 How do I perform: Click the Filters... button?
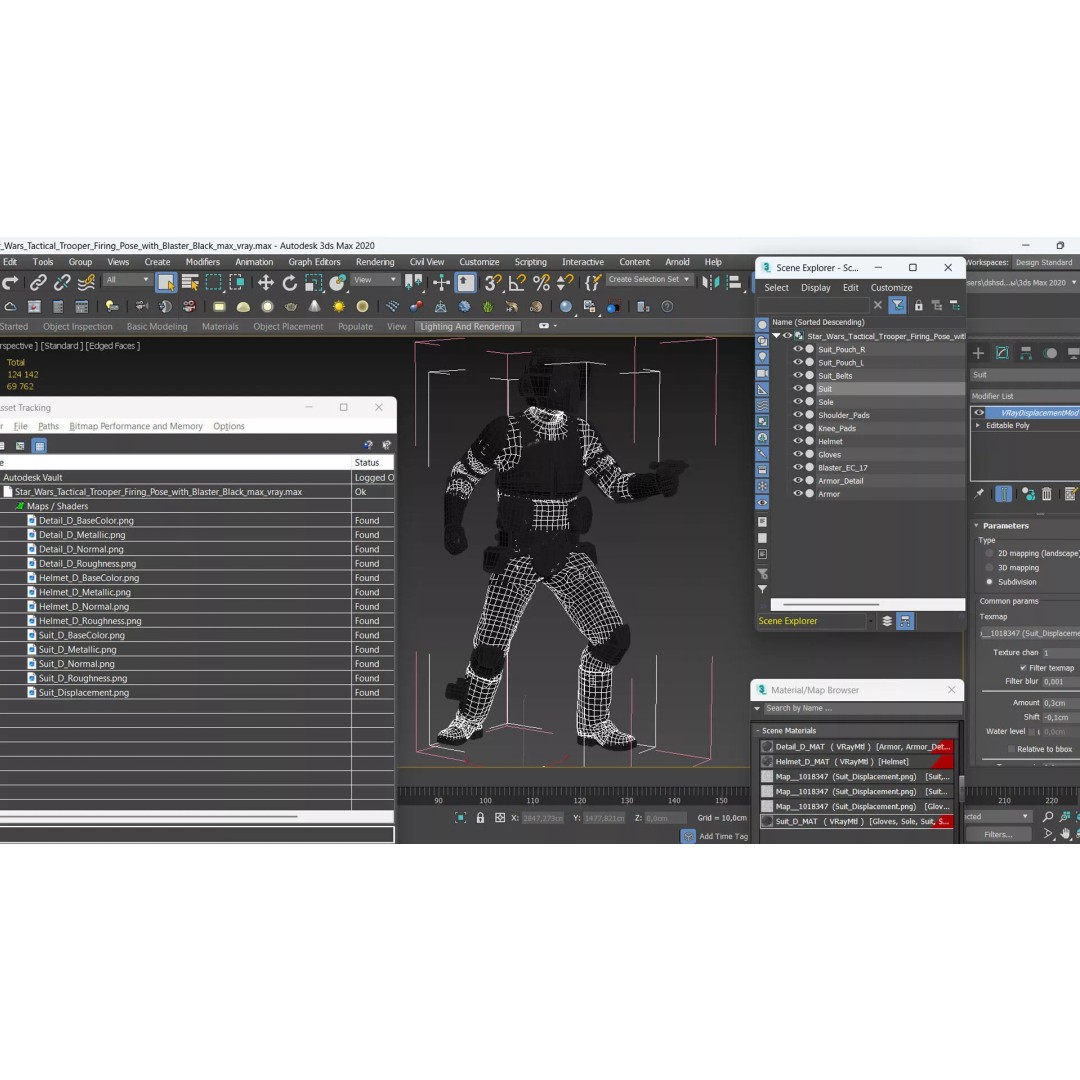[x=998, y=834]
